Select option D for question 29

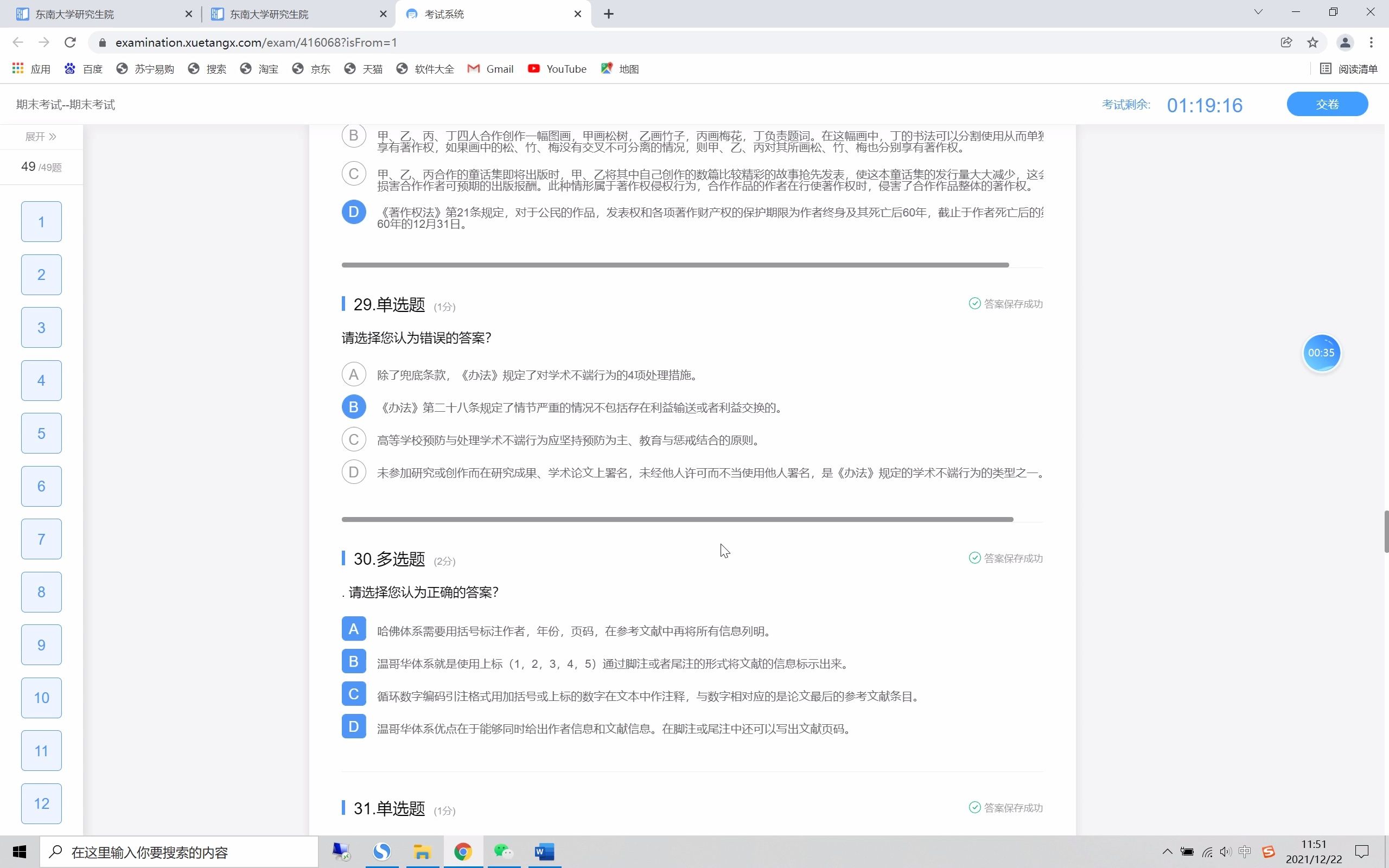tap(354, 472)
